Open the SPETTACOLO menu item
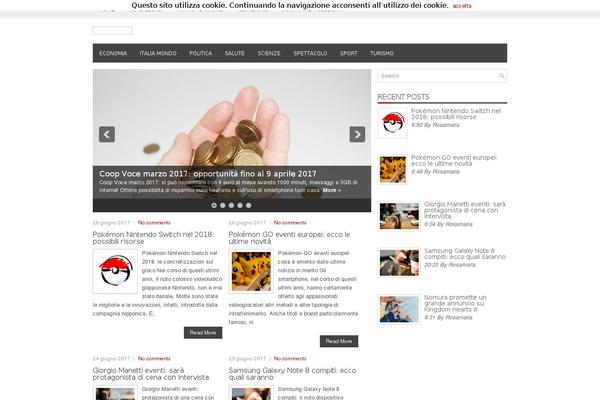600x400 pixels. coord(310,53)
